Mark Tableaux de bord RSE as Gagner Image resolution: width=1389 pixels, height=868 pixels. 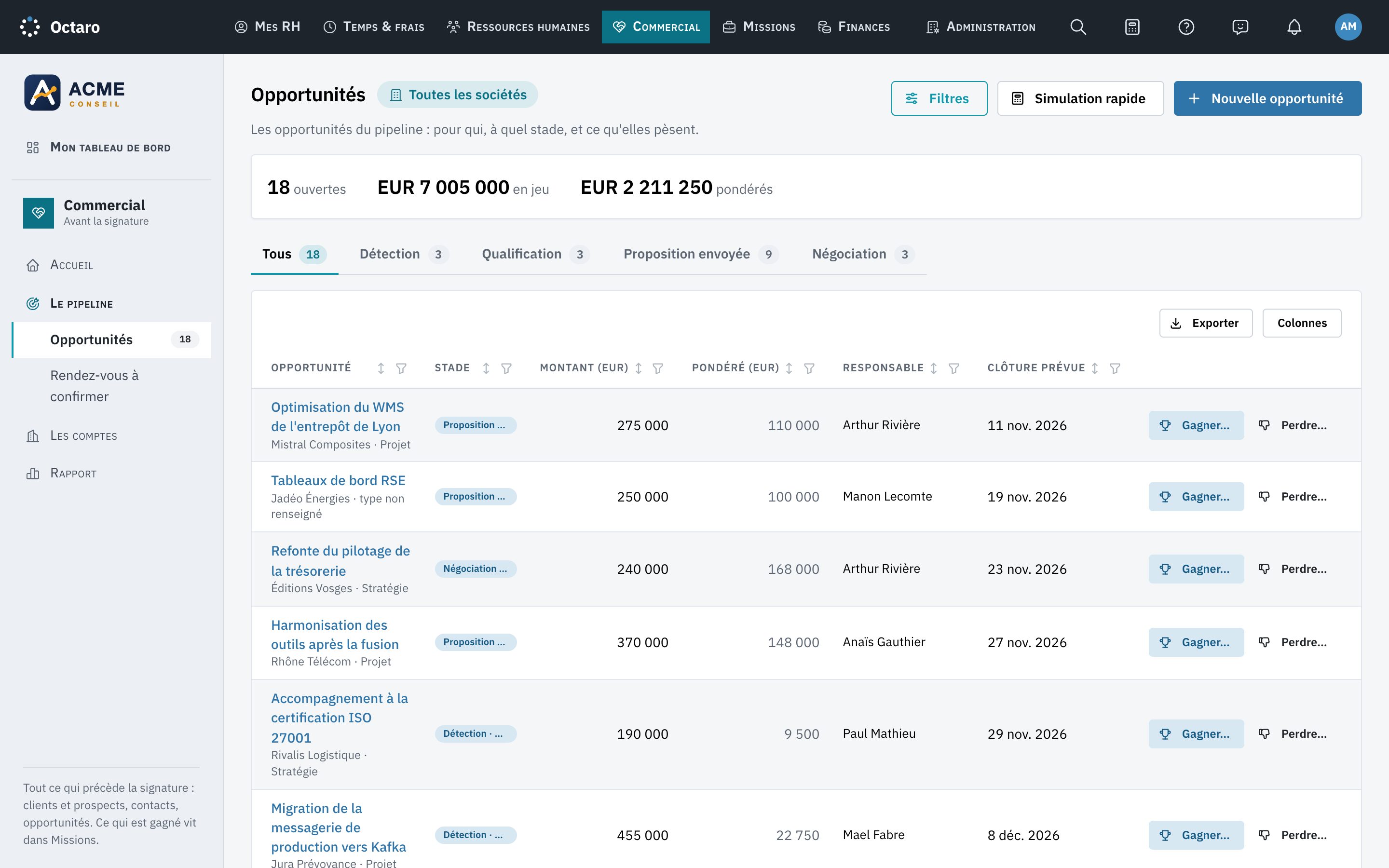pyautogui.click(x=1196, y=497)
